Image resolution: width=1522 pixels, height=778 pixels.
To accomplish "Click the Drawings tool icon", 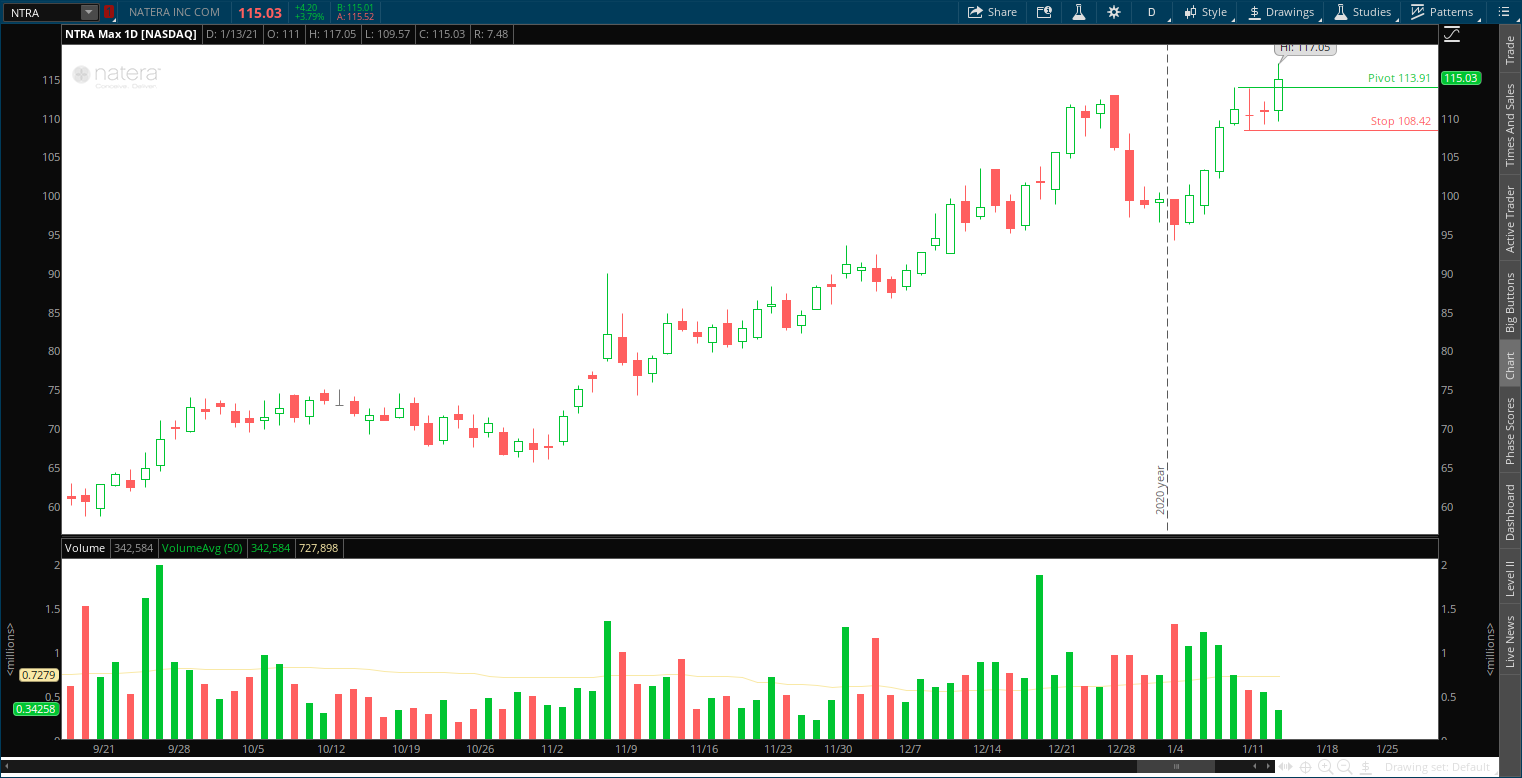I will point(1254,12).
